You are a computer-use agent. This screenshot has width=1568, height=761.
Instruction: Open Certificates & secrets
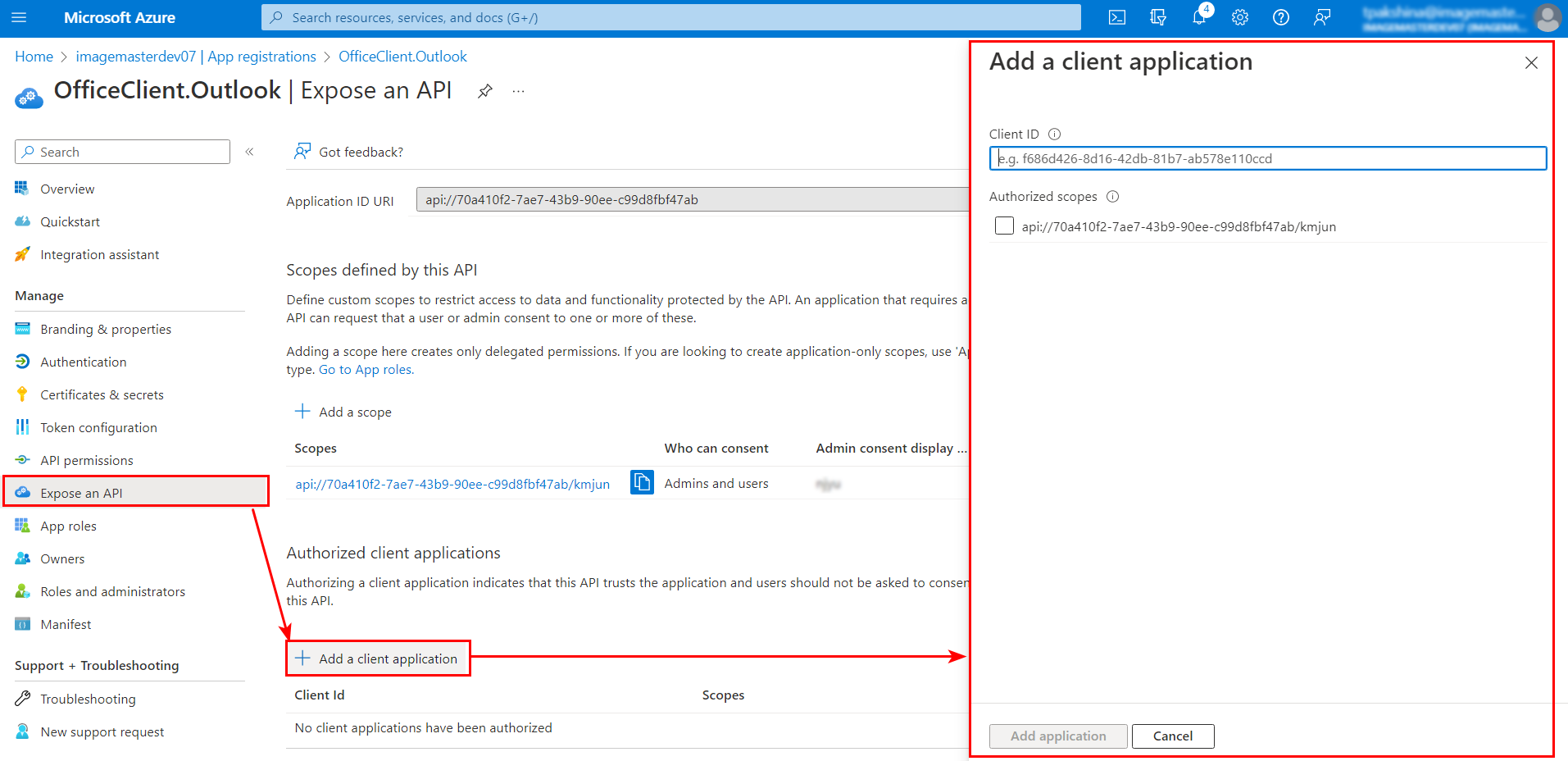click(x=102, y=394)
